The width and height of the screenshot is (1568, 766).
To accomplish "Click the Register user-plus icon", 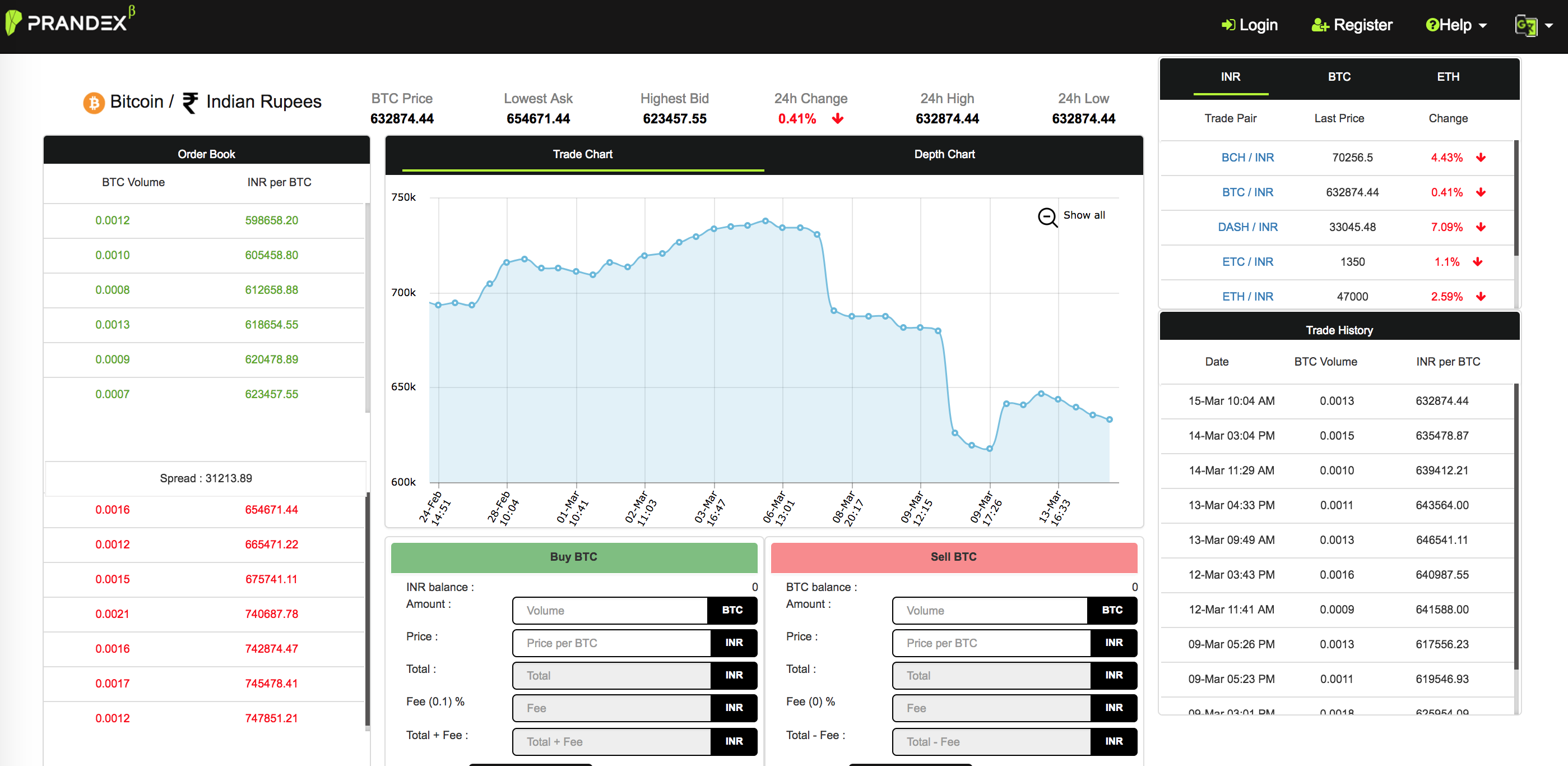I will coord(1320,25).
